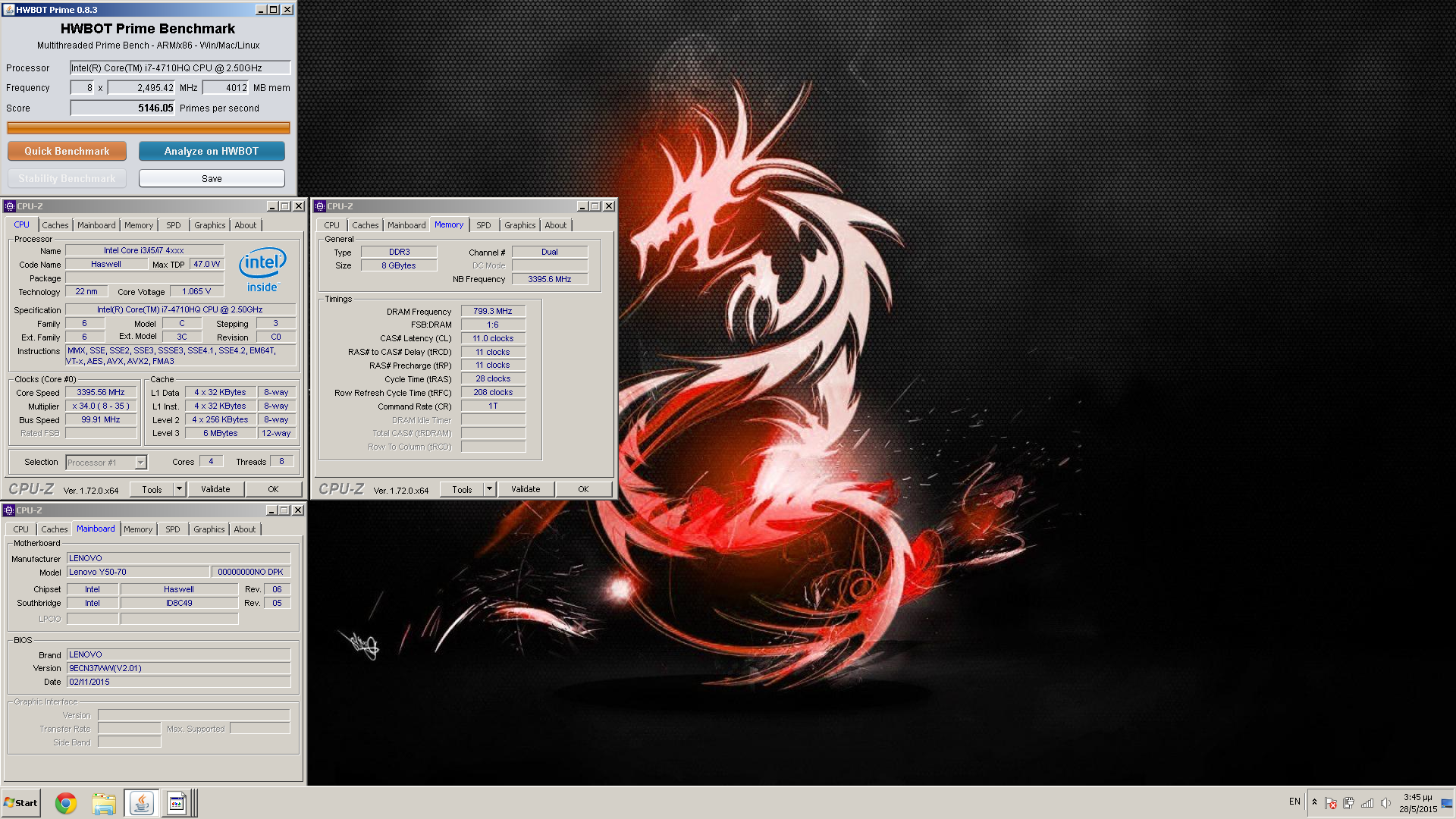Open Google Chrome from the taskbar
This screenshot has width=1456, height=819.
tap(66, 803)
